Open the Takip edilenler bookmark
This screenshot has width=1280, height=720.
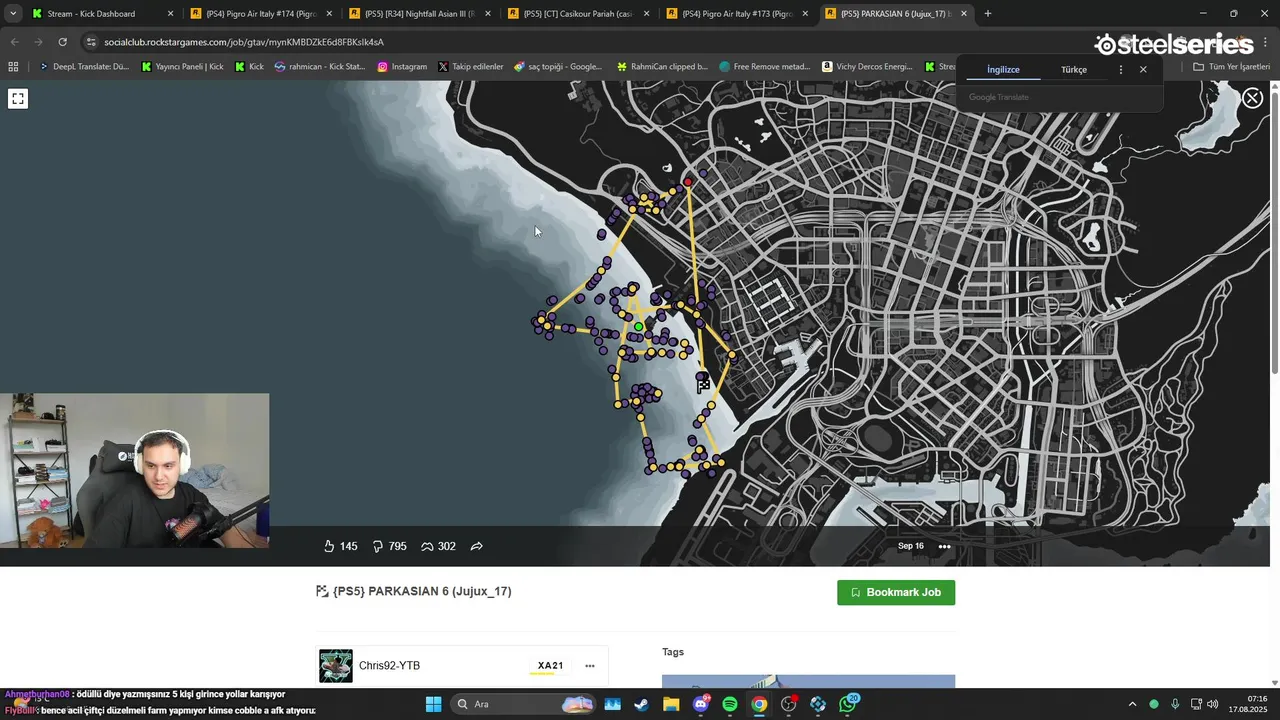[x=470, y=67]
